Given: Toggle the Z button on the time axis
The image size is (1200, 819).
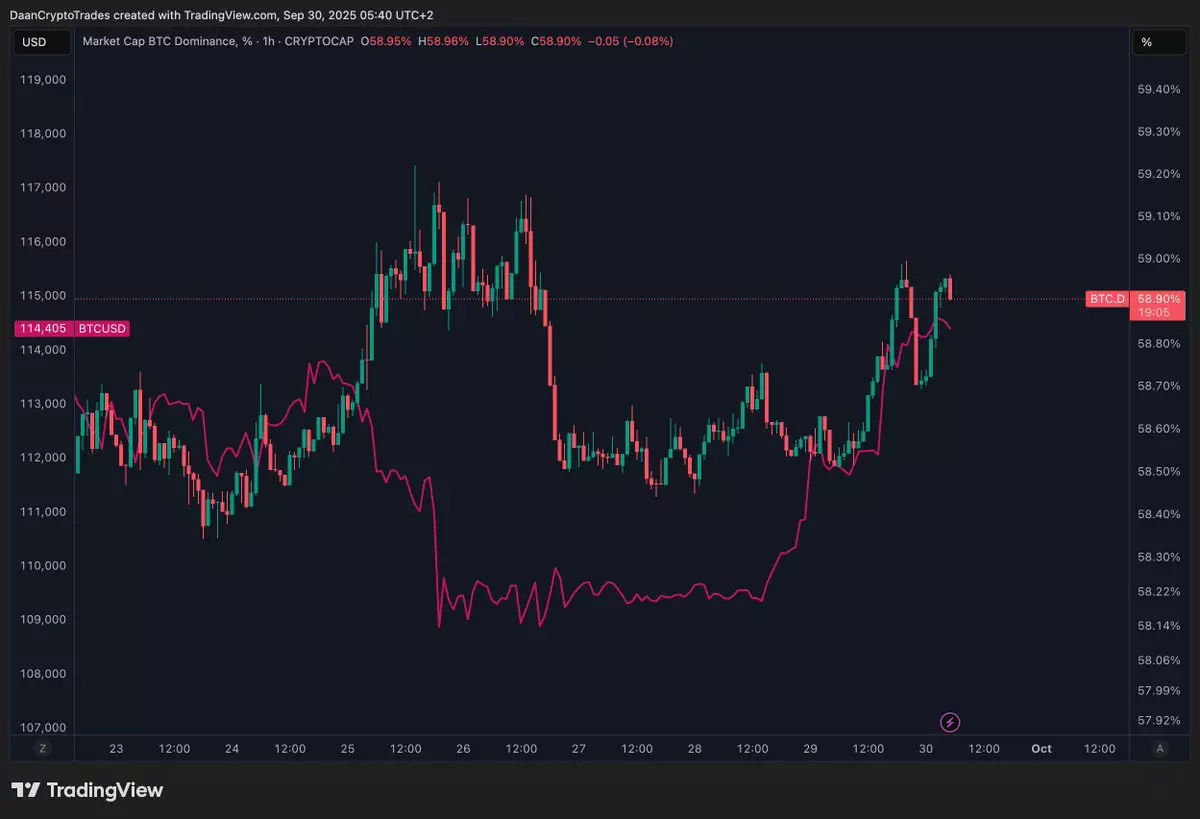Looking at the screenshot, I should (x=42, y=749).
